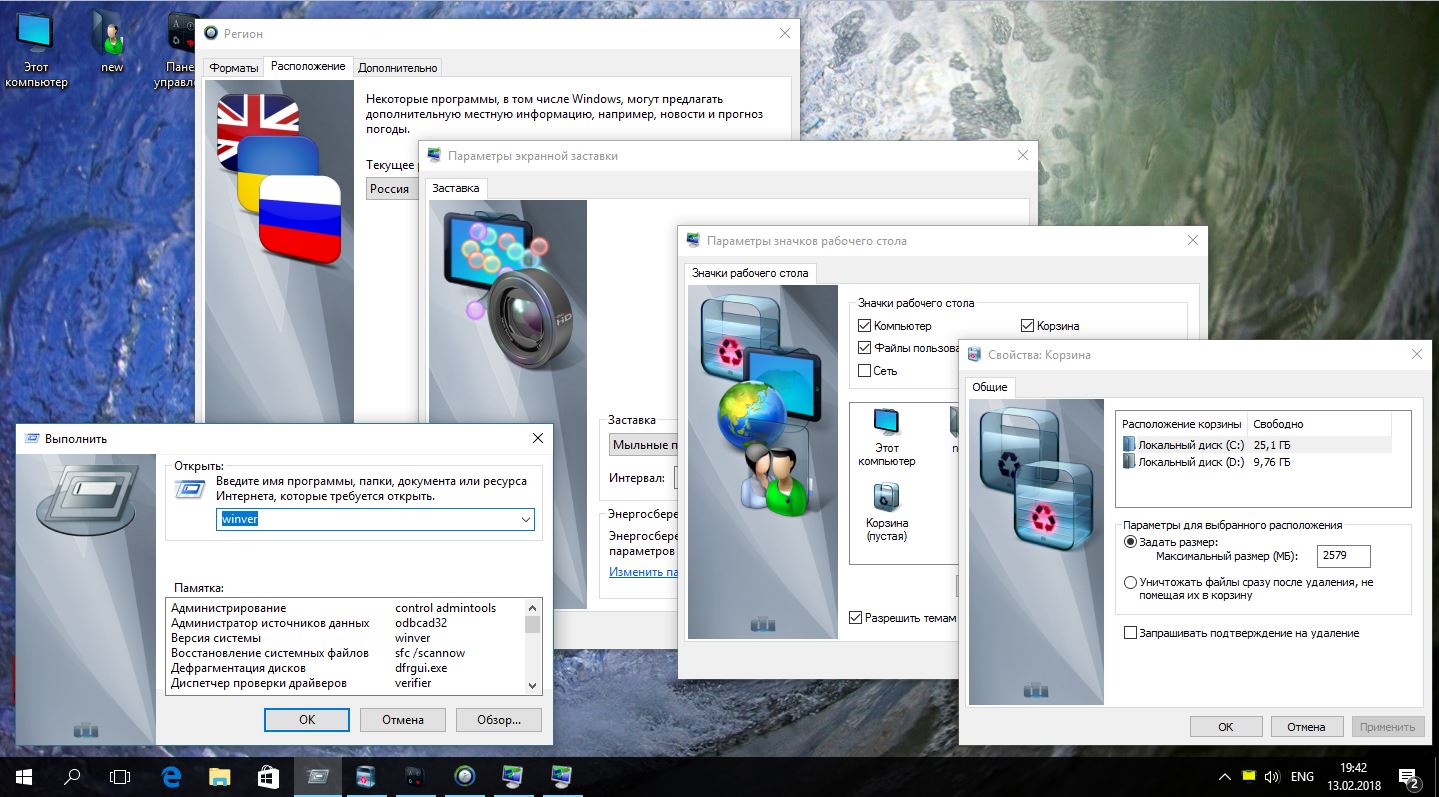Click the ENG language indicator
Screen dimensions: 1439x797
tap(1302, 776)
